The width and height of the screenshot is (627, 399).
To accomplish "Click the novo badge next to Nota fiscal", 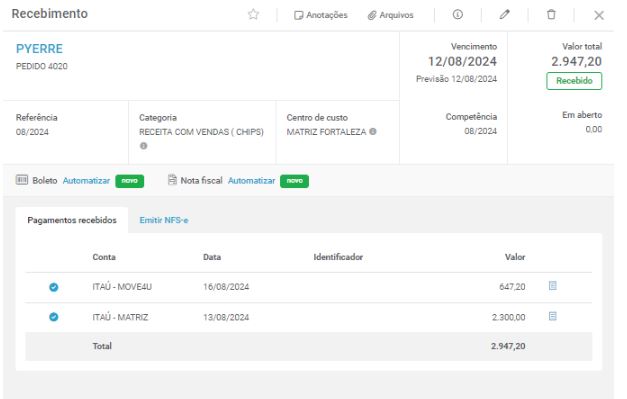I will (x=294, y=181).
